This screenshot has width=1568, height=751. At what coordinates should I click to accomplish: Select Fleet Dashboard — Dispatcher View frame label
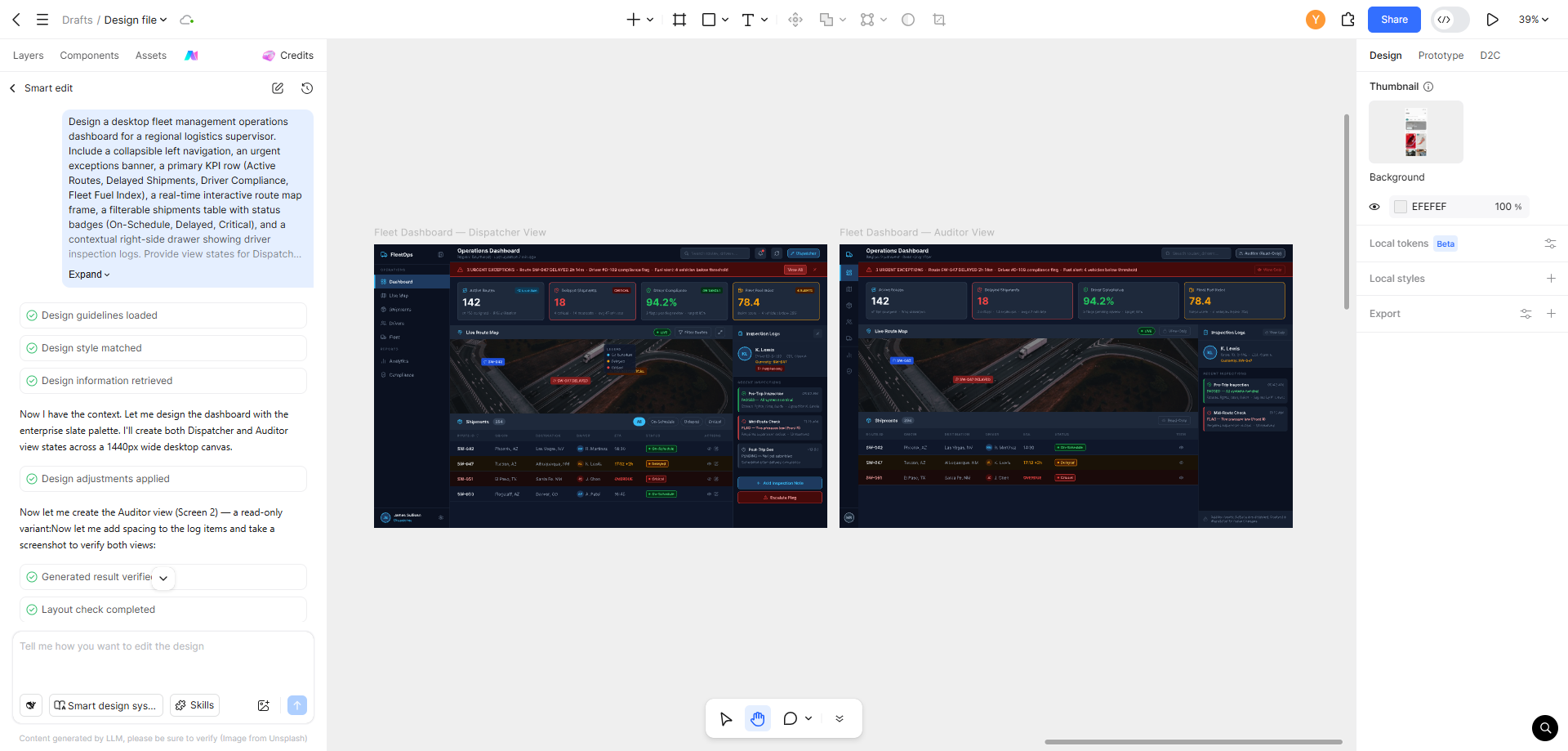pyautogui.click(x=460, y=233)
